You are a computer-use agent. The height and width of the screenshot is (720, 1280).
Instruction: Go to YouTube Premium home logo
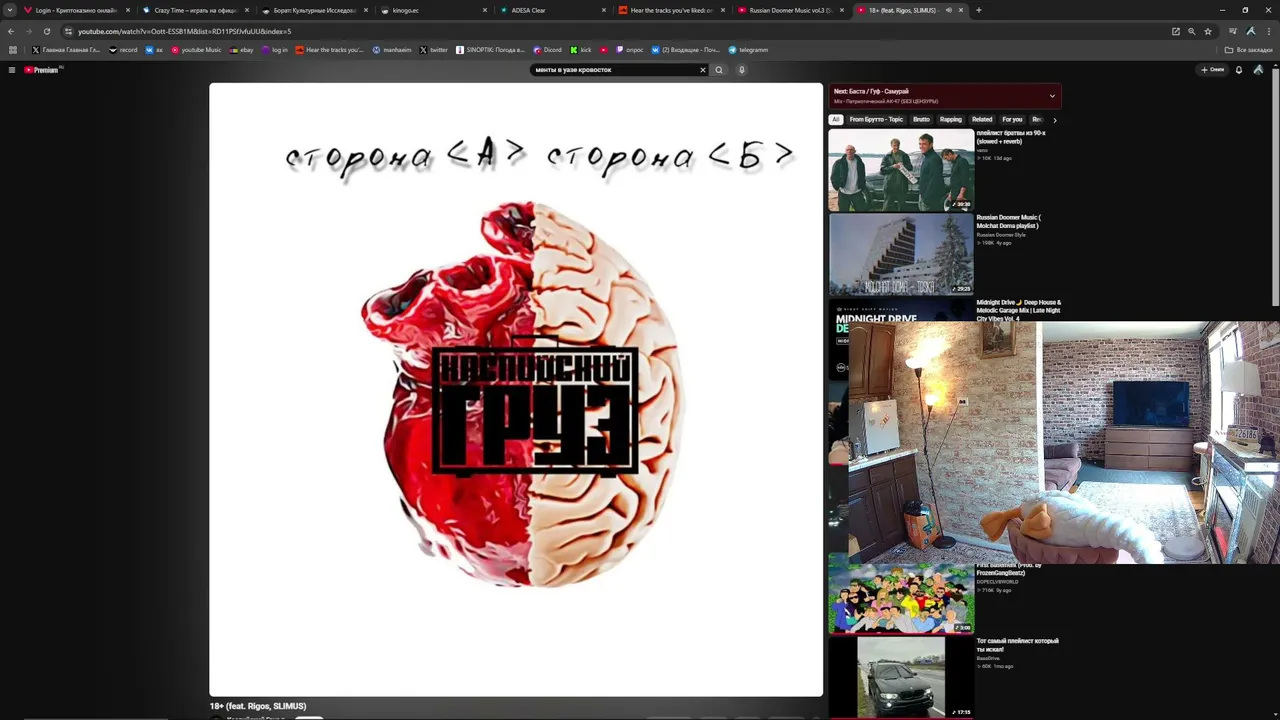click(43, 70)
